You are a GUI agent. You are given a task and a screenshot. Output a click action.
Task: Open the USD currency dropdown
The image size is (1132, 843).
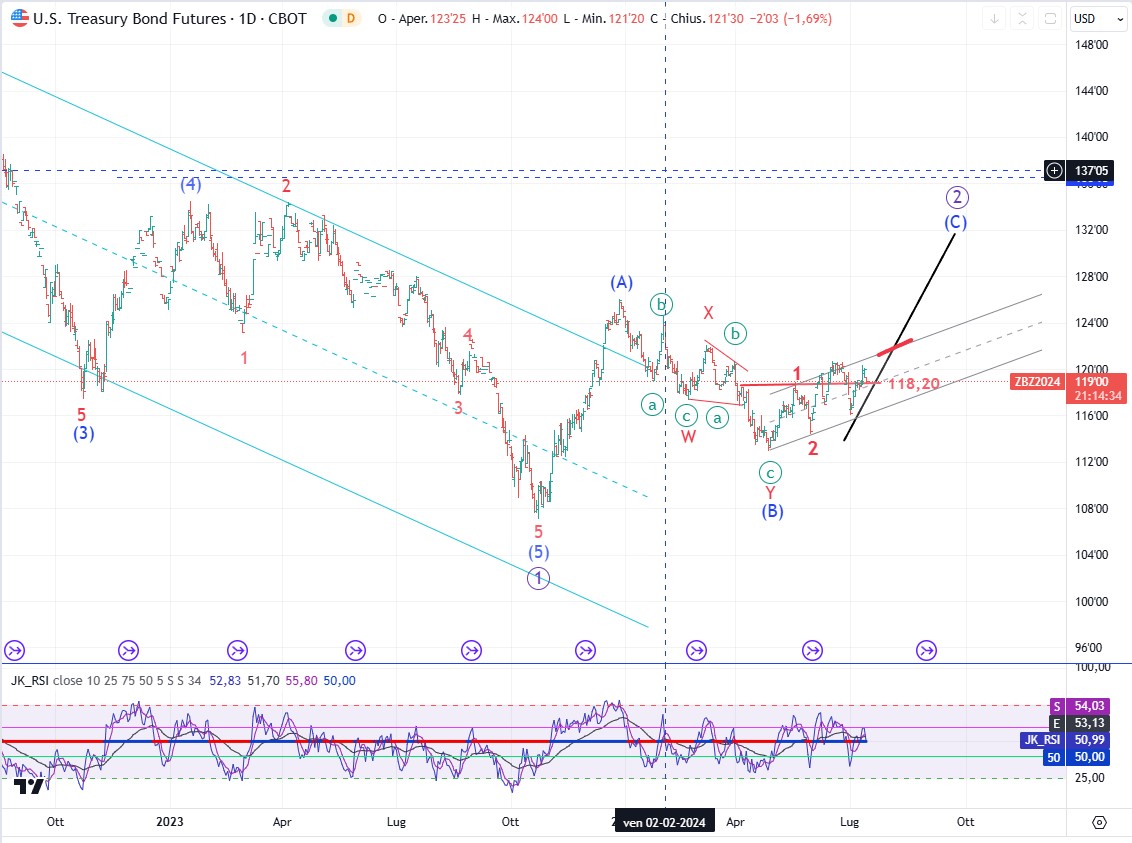(1099, 19)
